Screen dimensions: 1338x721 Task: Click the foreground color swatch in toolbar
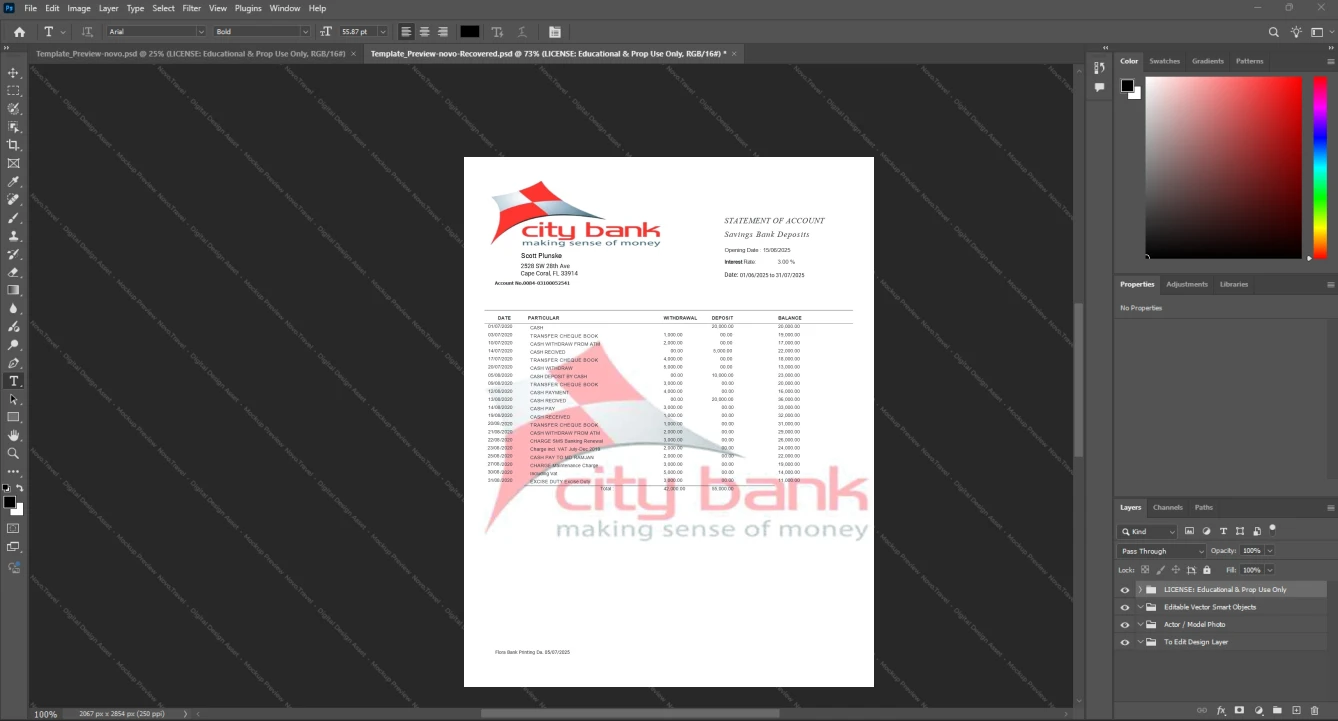pyautogui.click(x=9, y=501)
